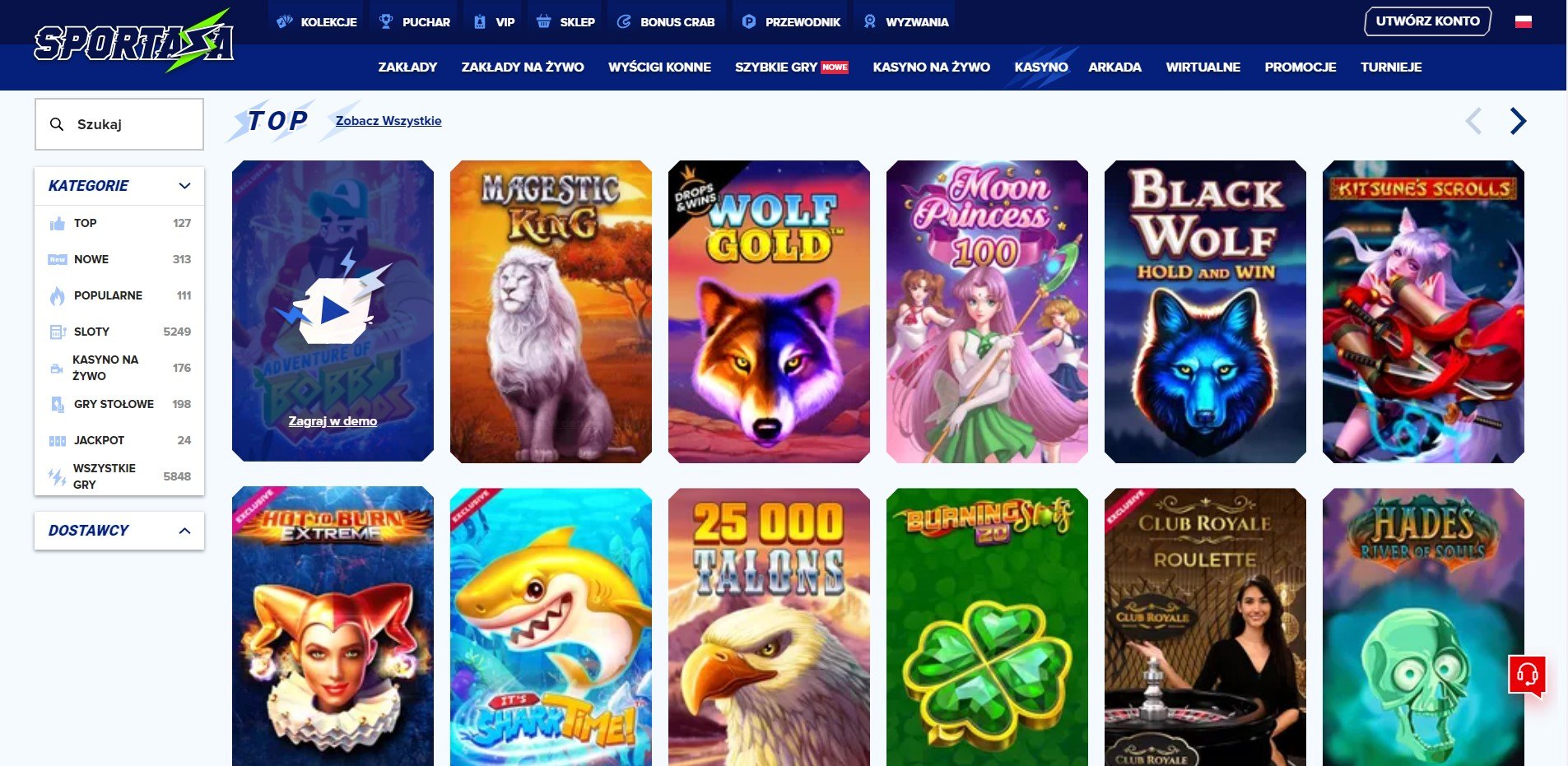Screen dimensions: 1568x766
Task: Open the live support chat headset icon
Action: click(1527, 675)
